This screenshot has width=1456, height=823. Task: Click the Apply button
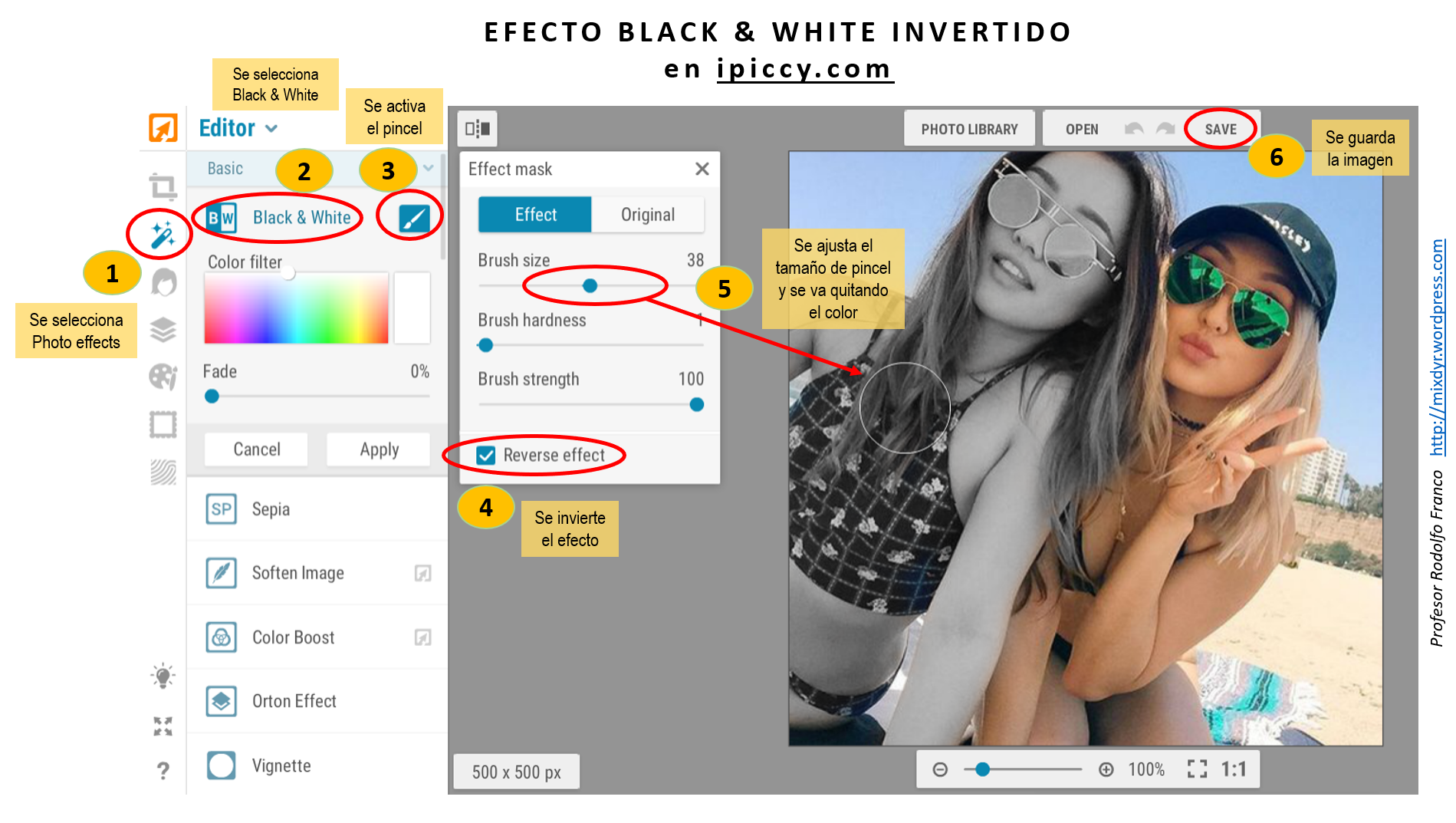pos(379,449)
